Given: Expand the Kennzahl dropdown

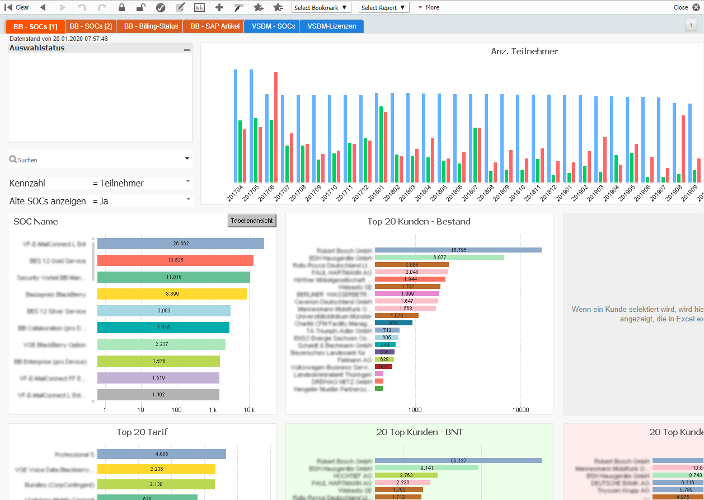Looking at the screenshot, I should [x=187, y=183].
